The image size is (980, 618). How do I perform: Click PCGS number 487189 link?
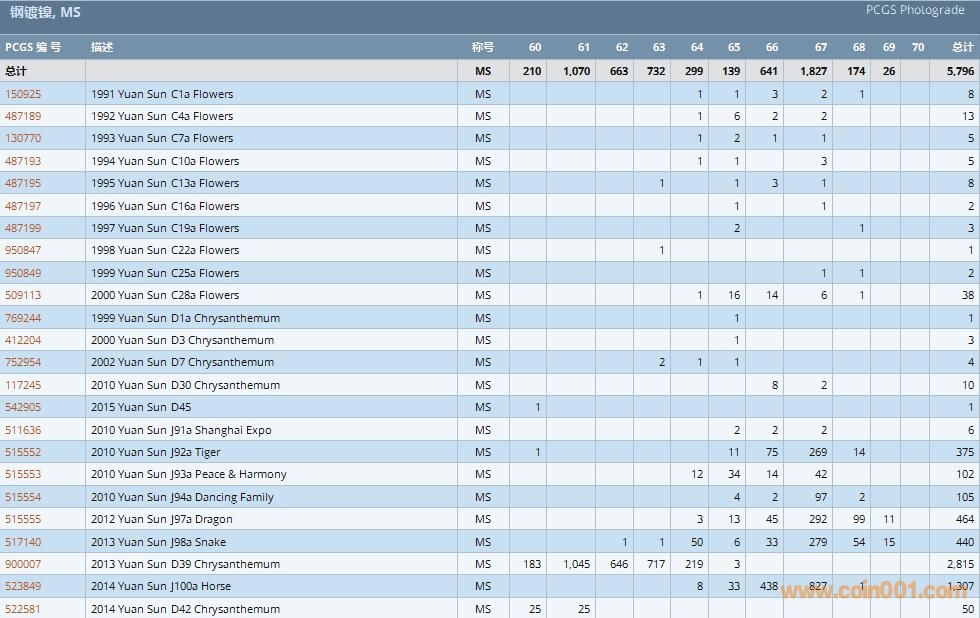click(23, 116)
